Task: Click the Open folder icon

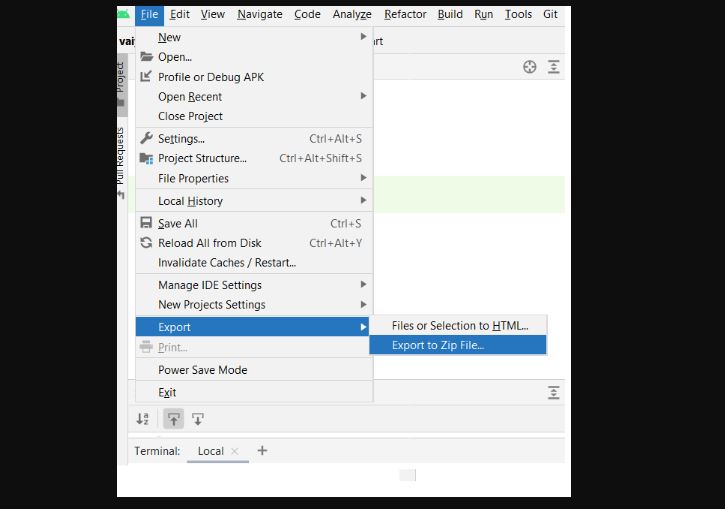Action: [x=147, y=56]
